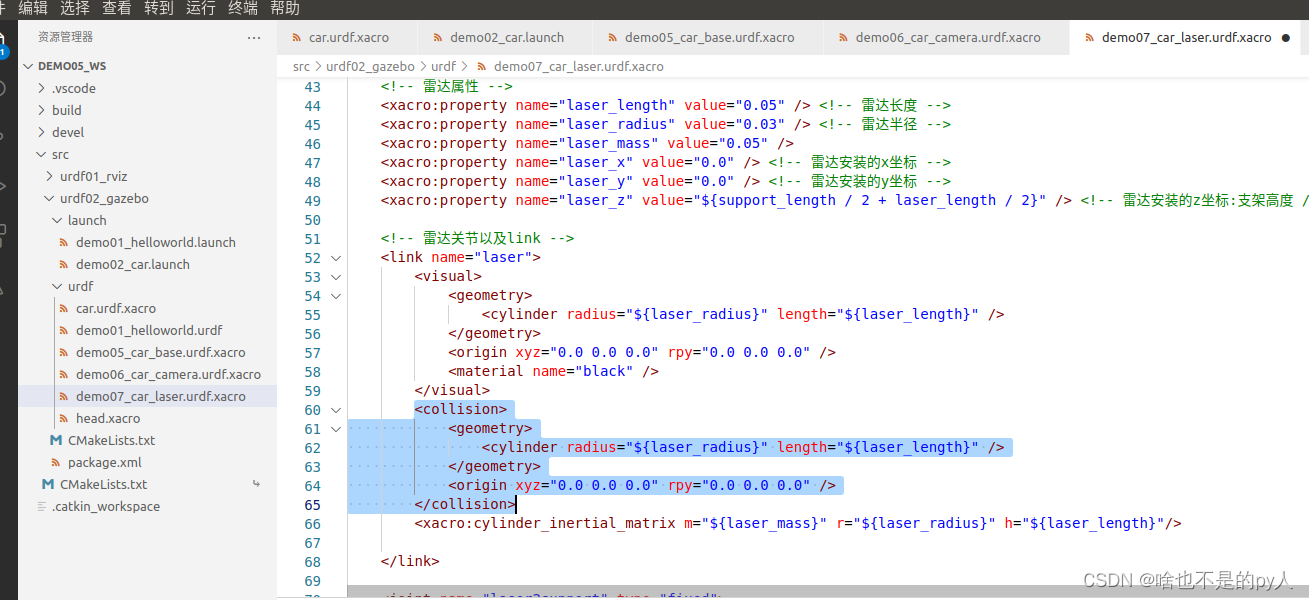Open .catkin_workspace in the explorer
The height and width of the screenshot is (600, 1309).
[x=106, y=506]
